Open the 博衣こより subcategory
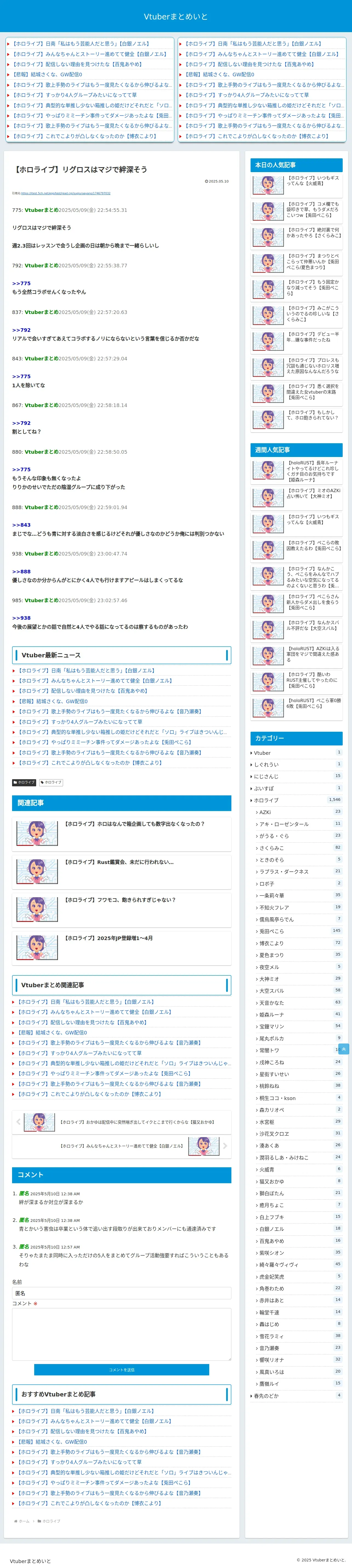Viewport: 352px width, 1568px height. click(299, 943)
